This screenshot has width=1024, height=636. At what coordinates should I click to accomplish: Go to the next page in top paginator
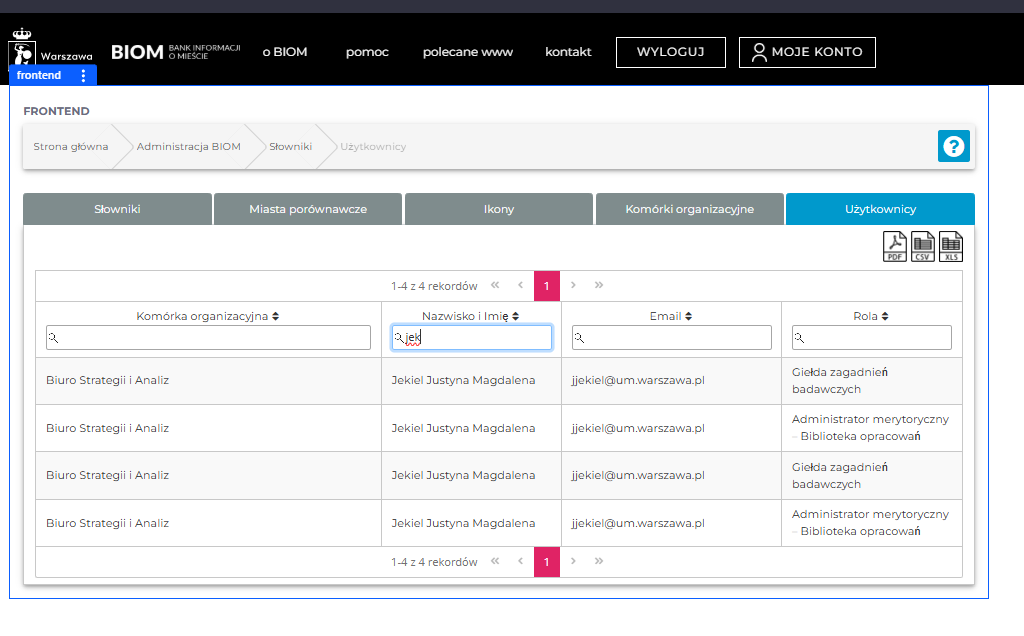pos(573,285)
